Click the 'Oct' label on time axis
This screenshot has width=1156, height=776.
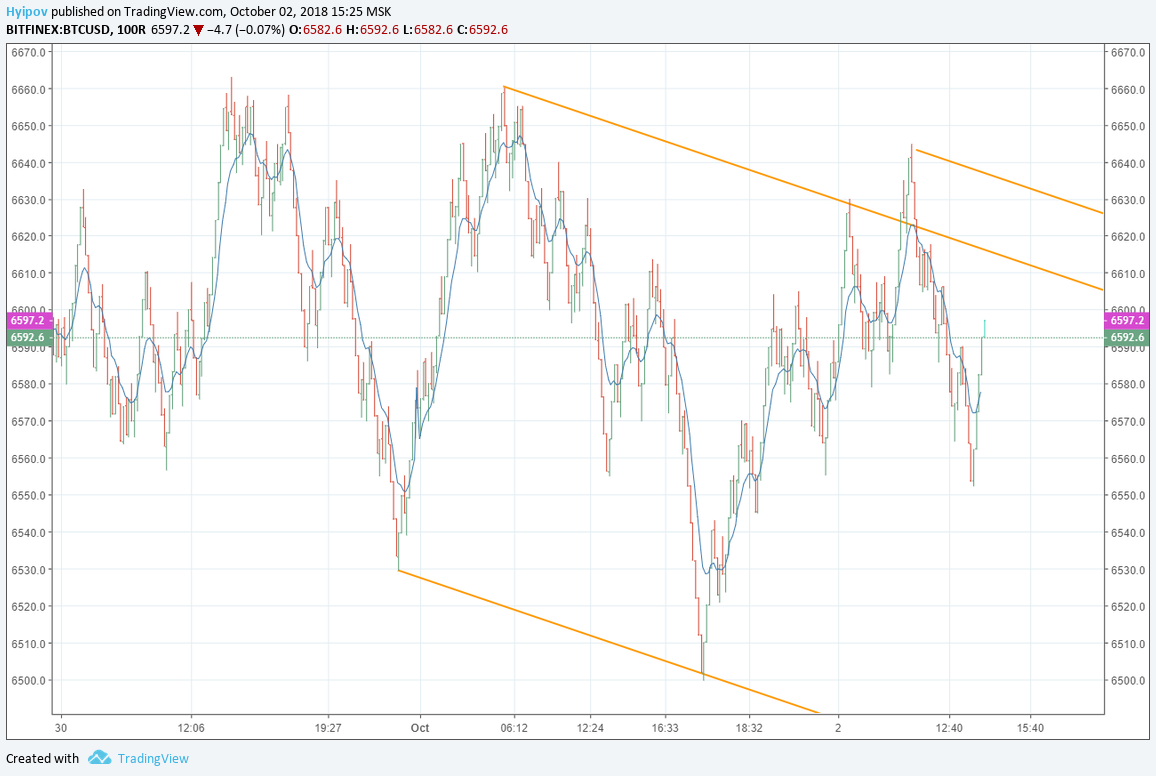pos(420,728)
